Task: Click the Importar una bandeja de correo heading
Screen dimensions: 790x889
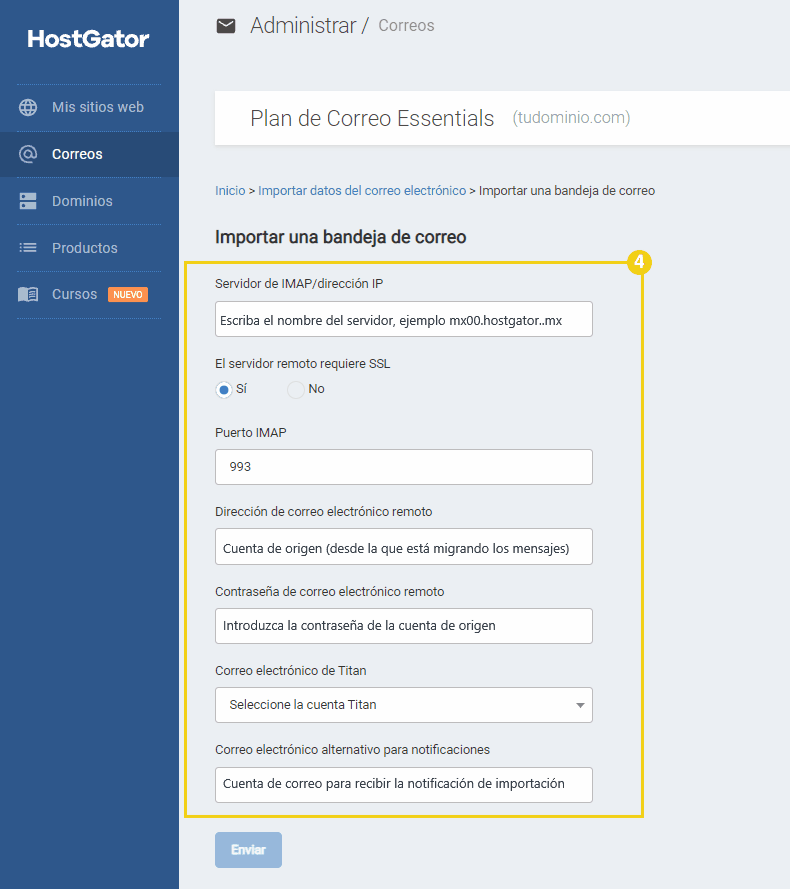Action: click(340, 237)
